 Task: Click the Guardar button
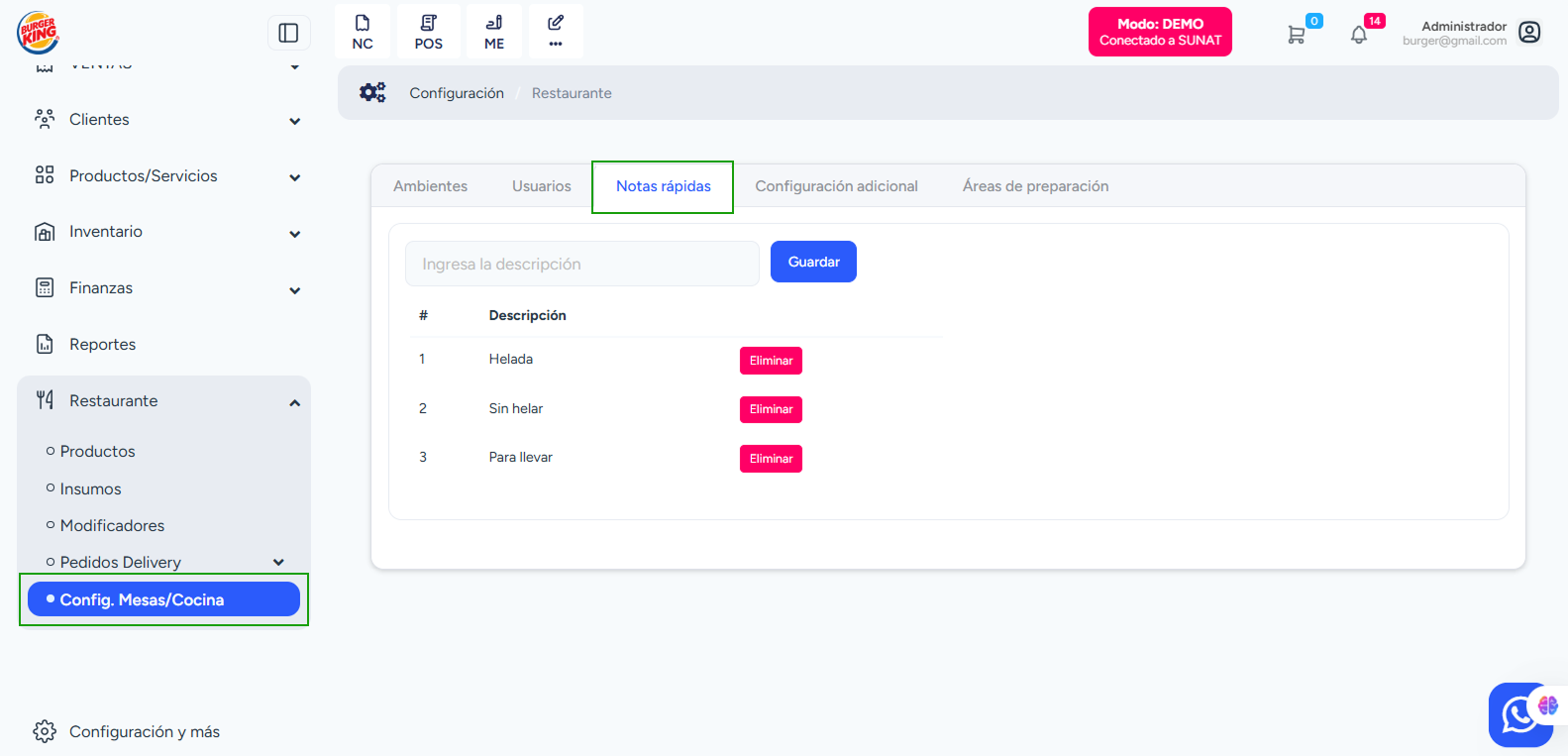[x=813, y=262]
